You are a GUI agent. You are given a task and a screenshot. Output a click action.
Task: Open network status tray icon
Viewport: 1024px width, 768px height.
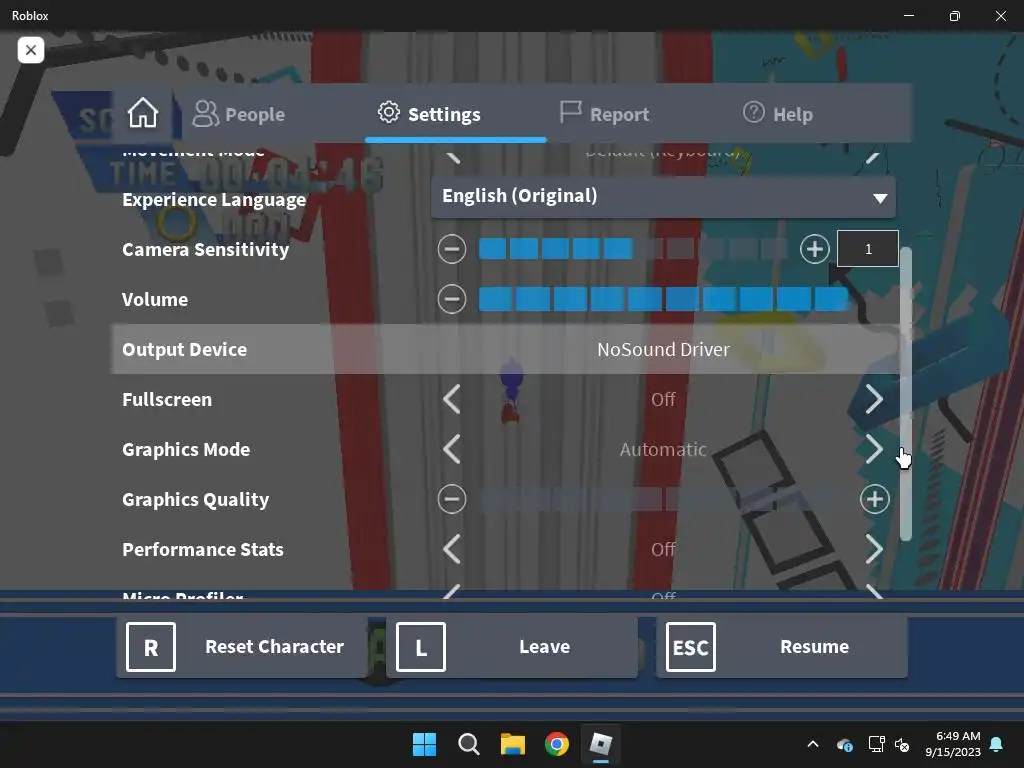(876, 744)
